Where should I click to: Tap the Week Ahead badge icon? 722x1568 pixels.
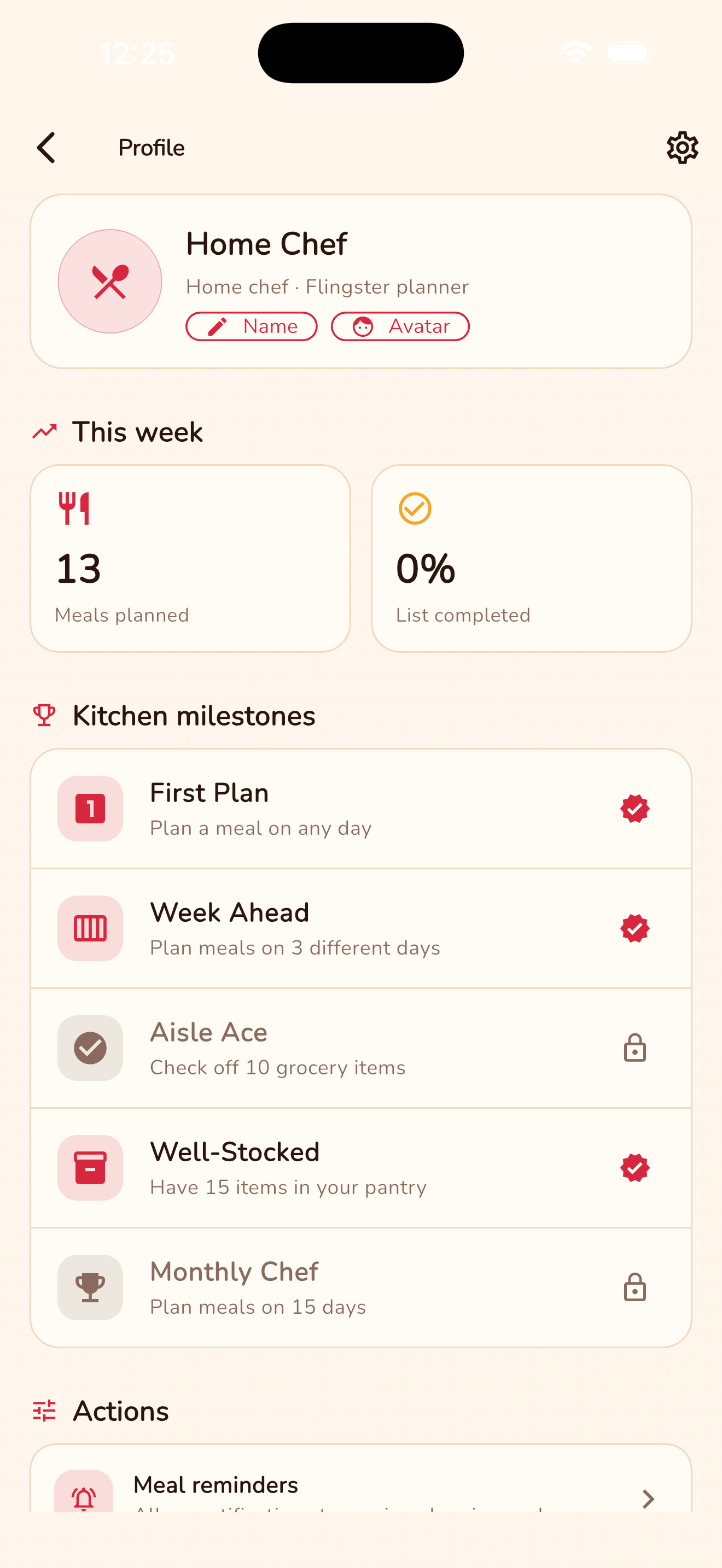[90, 928]
